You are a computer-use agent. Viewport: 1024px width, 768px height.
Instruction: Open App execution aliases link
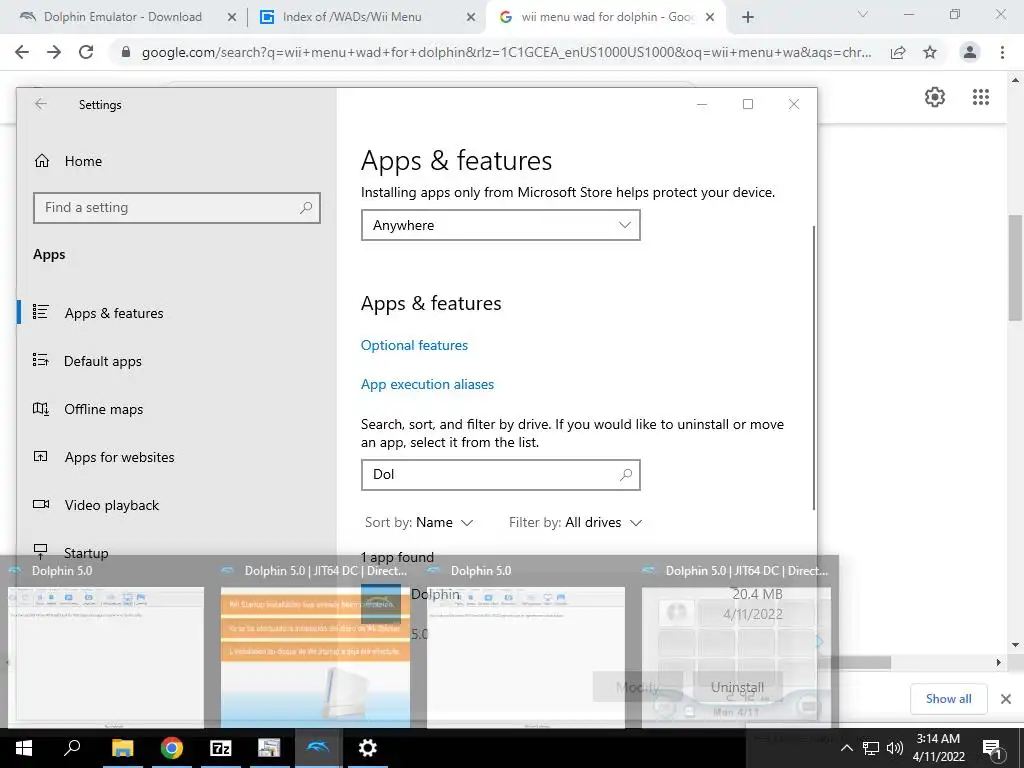click(x=427, y=385)
